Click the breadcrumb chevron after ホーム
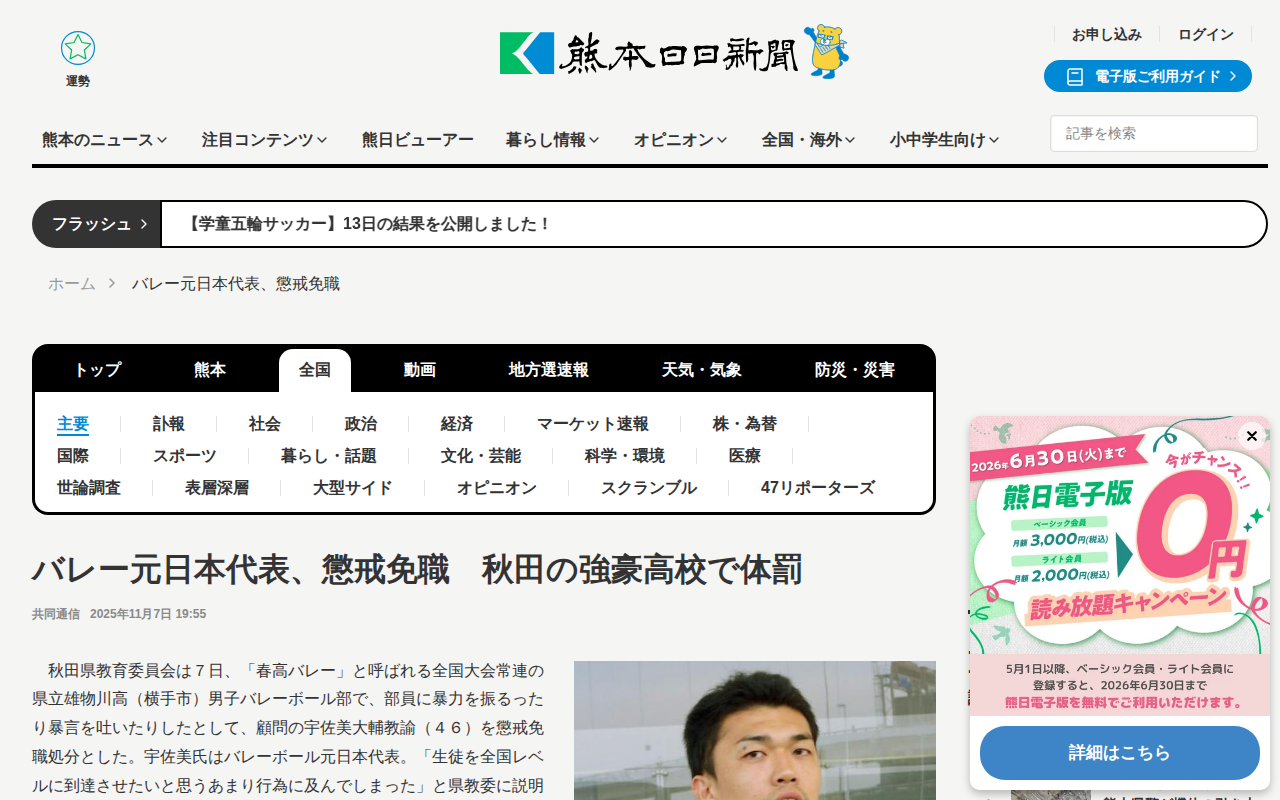This screenshot has width=1280, height=800. tap(112, 284)
